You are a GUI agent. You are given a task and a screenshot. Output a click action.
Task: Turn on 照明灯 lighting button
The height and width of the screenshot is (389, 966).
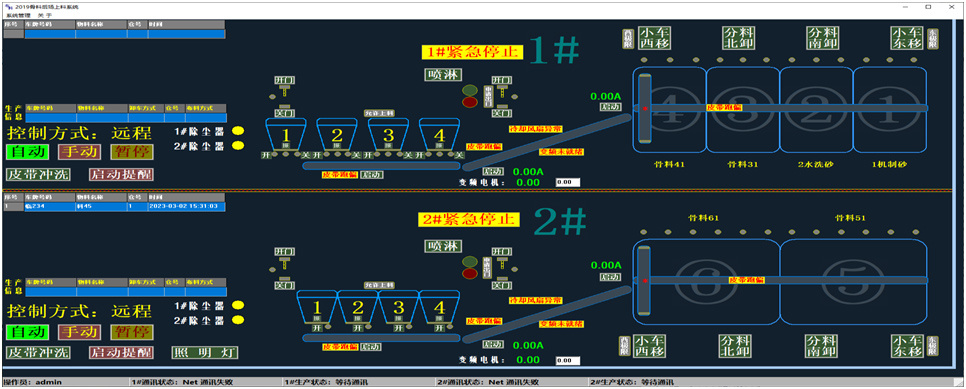(205, 353)
